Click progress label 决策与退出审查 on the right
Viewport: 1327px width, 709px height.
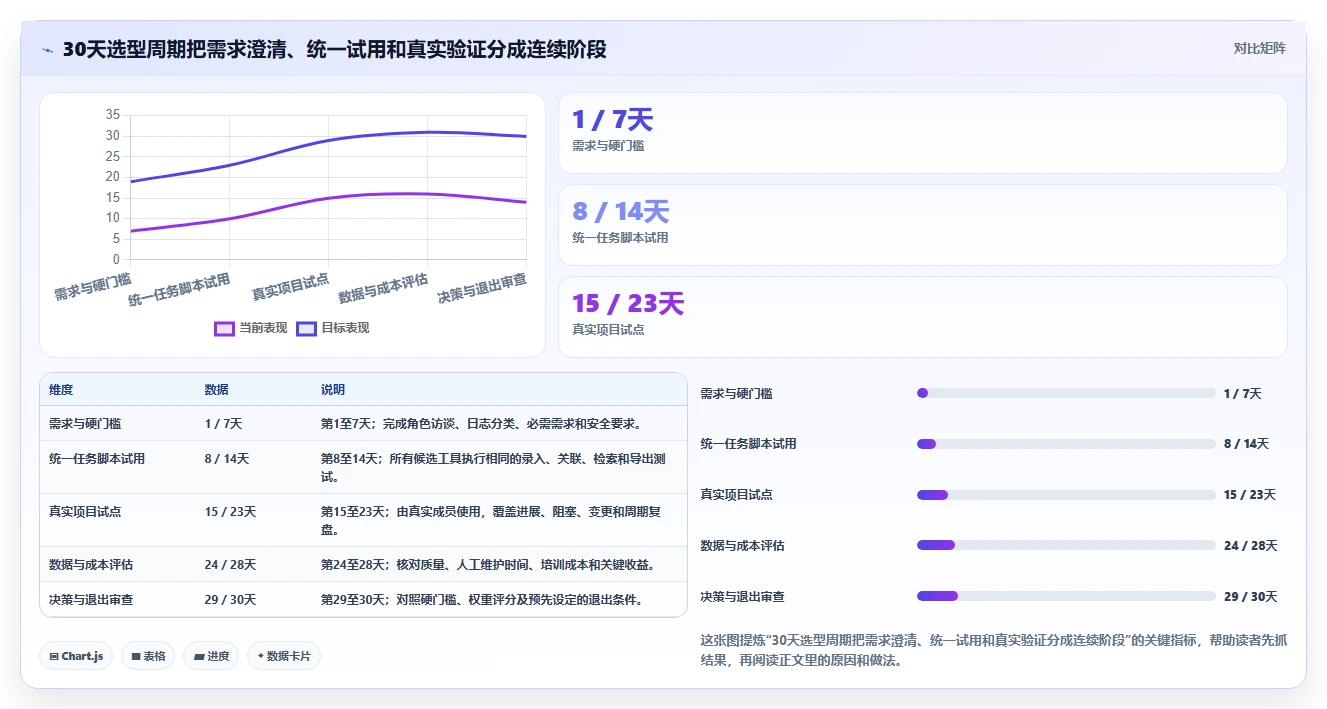point(743,597)
